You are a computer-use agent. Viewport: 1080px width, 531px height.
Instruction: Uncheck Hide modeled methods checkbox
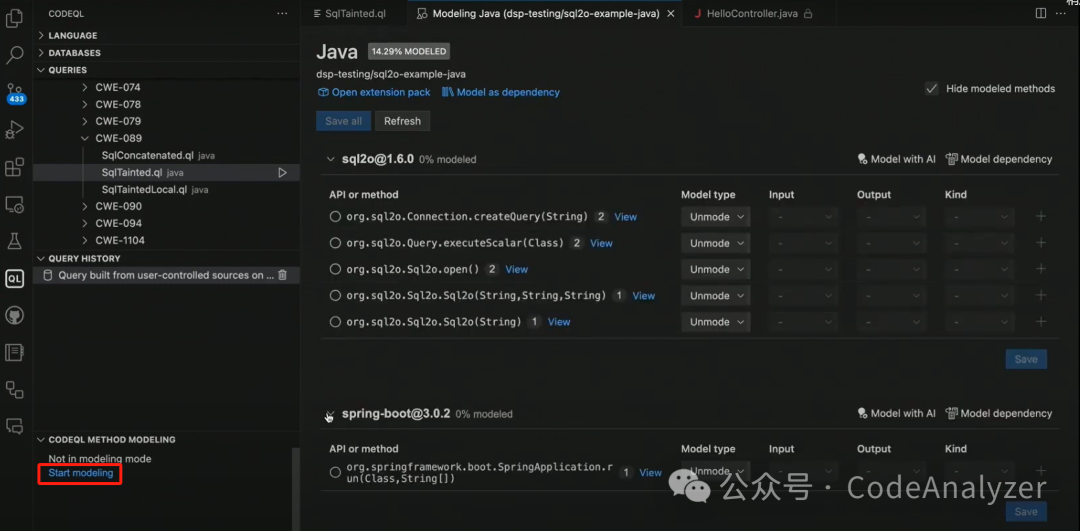[x=931, y=89]
